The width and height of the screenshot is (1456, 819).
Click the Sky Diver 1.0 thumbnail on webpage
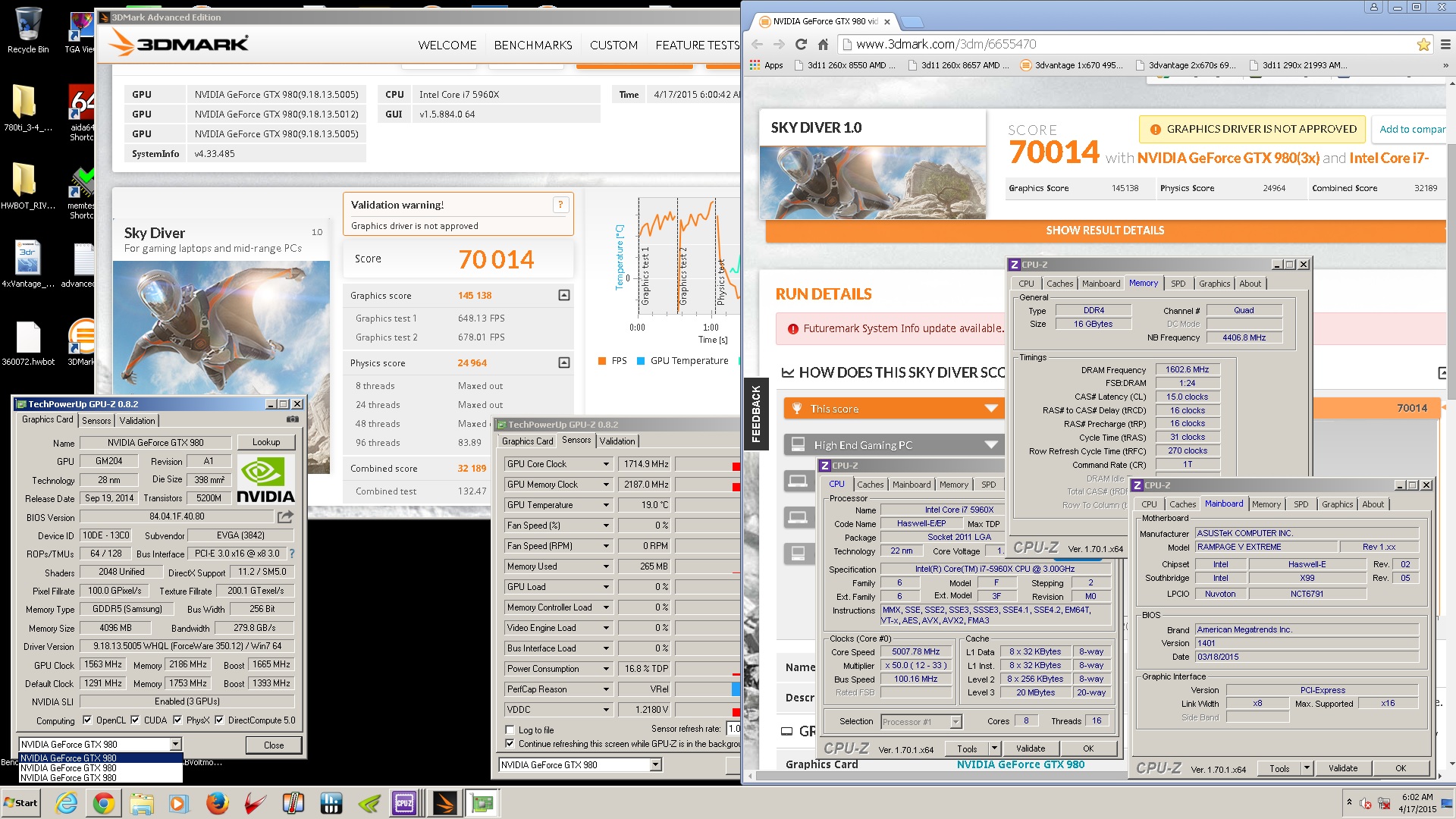[x=873, y=183]
